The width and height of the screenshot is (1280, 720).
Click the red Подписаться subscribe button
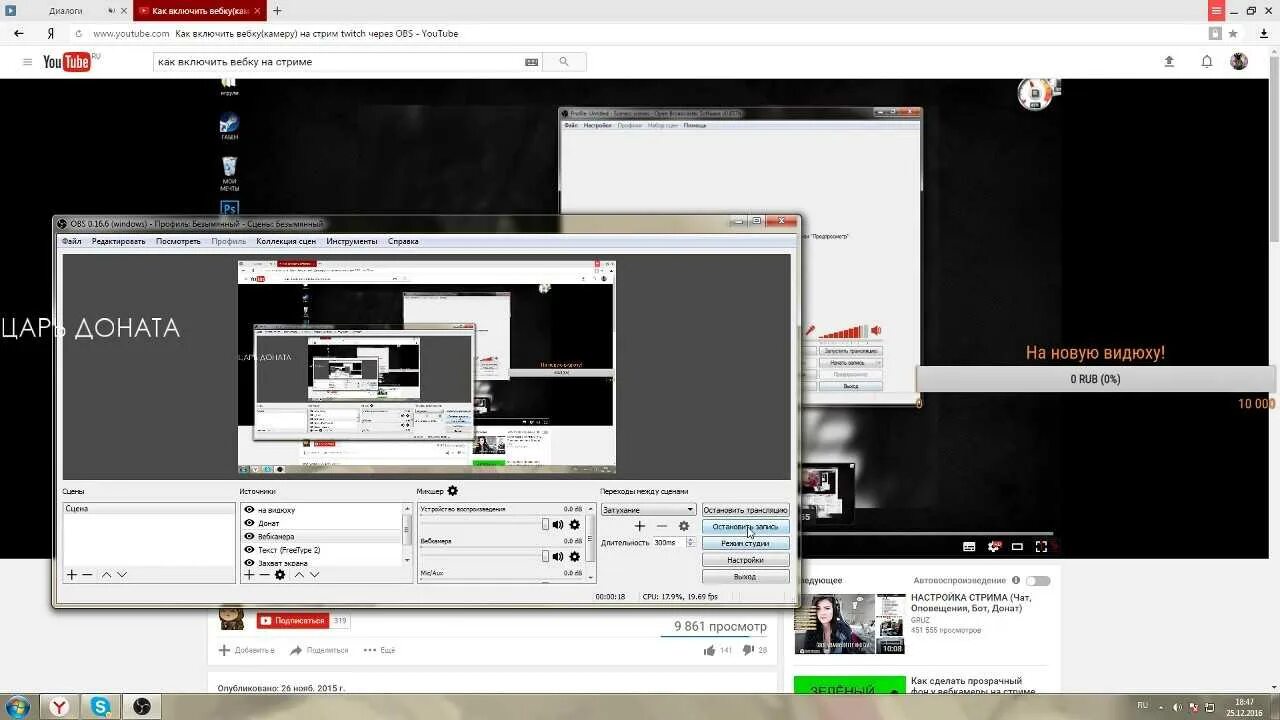tap(292, 621)
